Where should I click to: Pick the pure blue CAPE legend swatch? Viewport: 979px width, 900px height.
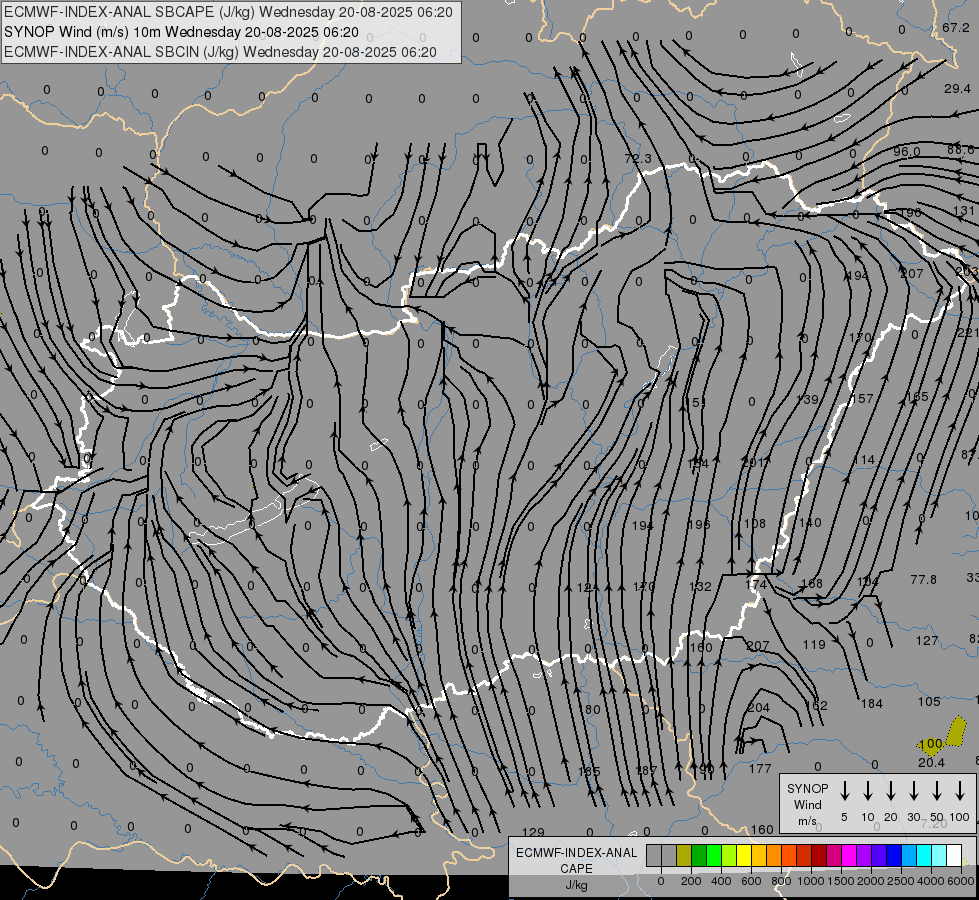(893, 856)
